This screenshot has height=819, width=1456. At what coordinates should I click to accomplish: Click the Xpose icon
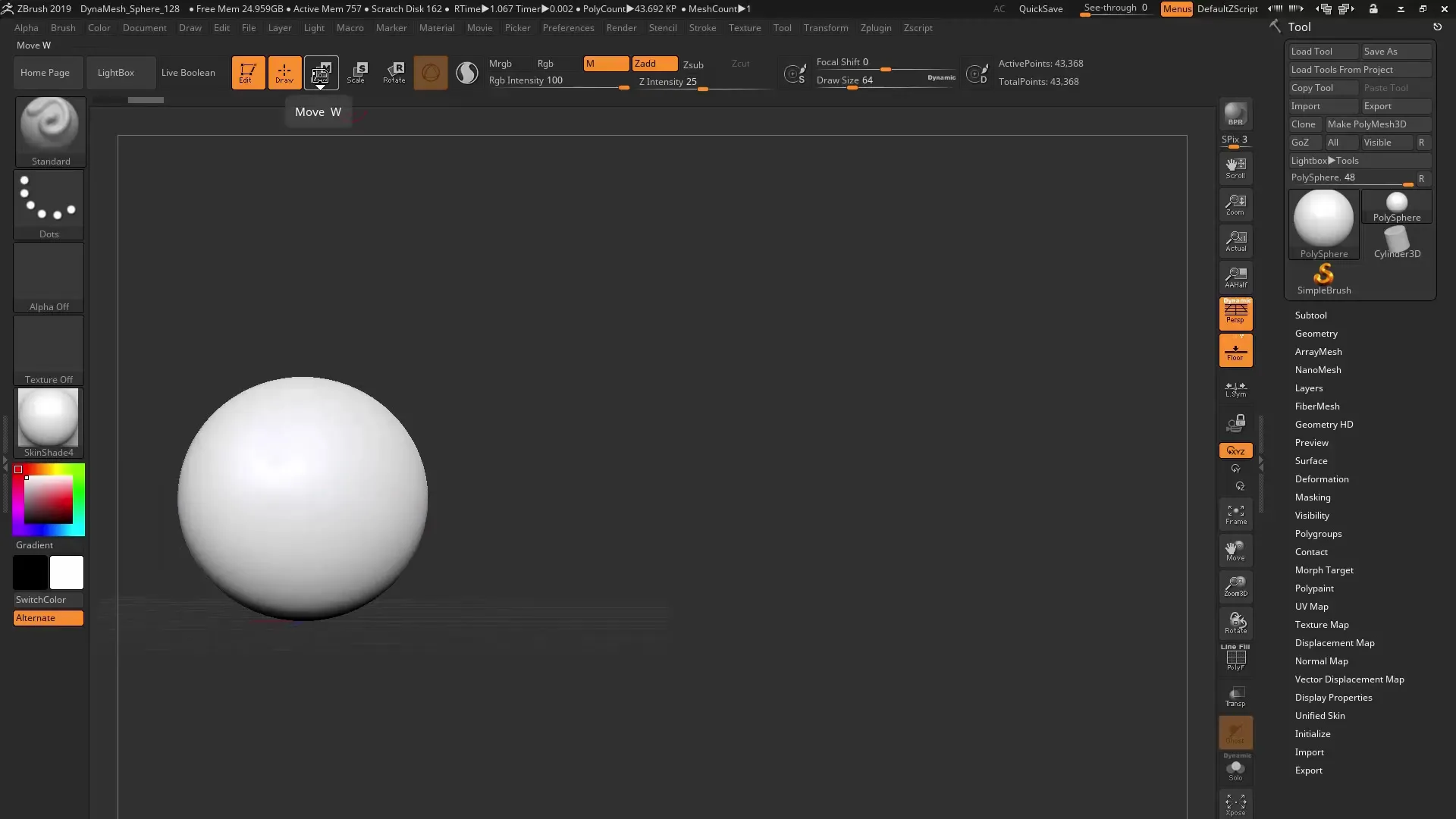(x=1235, y=805)
